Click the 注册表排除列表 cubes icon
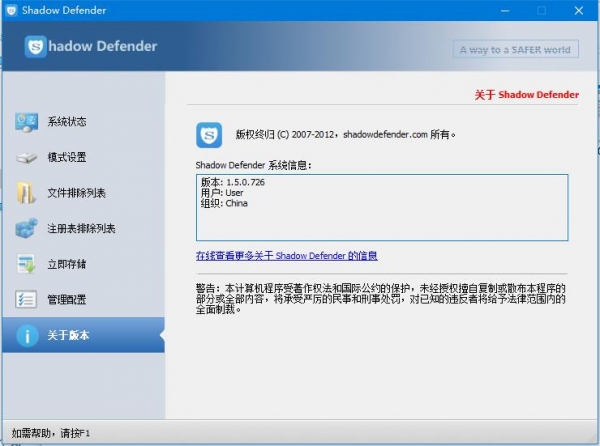The image size is (600, 446). (x=26, y=228)
